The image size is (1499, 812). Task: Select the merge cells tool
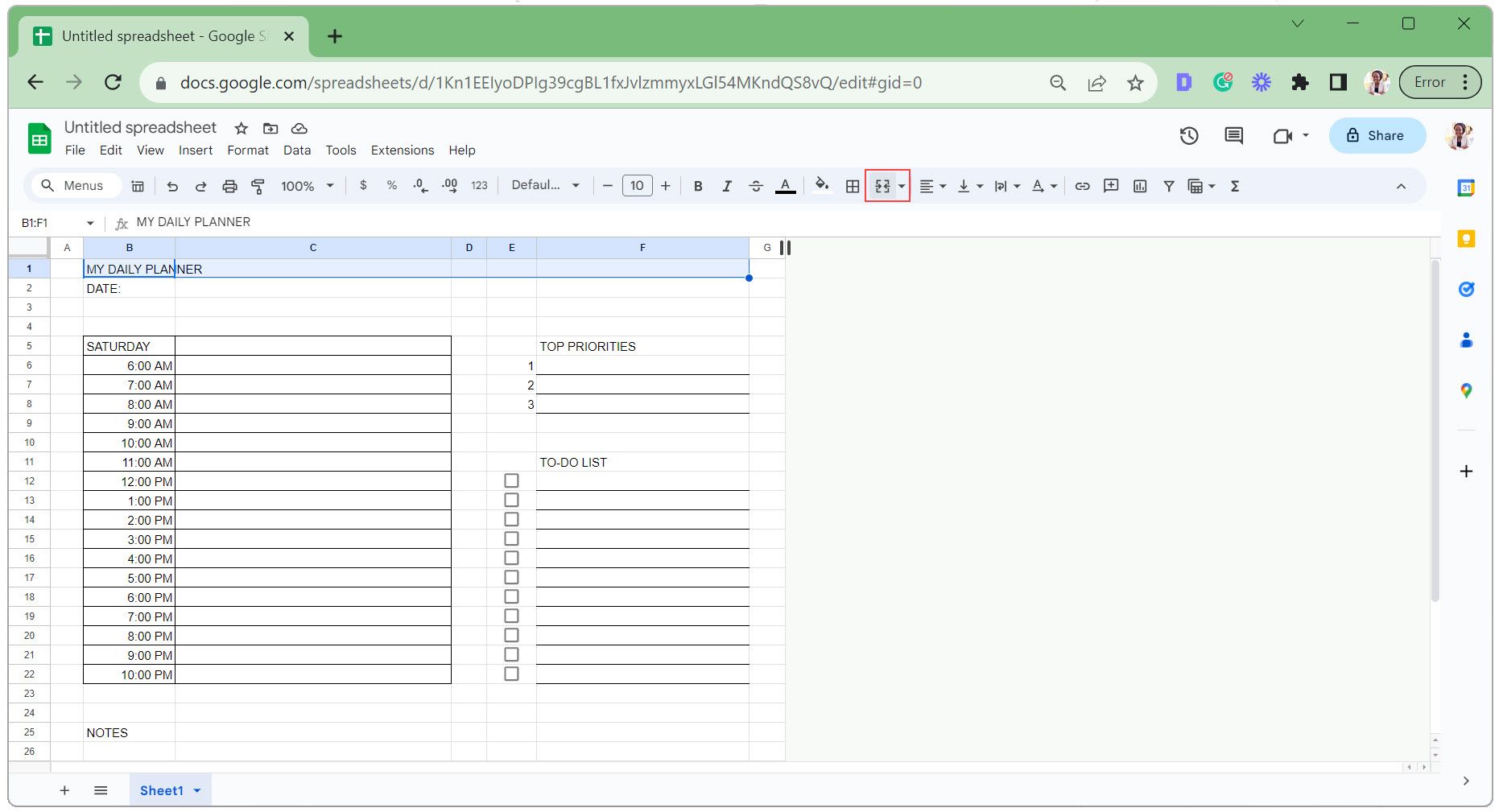pyautogui.click(x=882, y=186)
